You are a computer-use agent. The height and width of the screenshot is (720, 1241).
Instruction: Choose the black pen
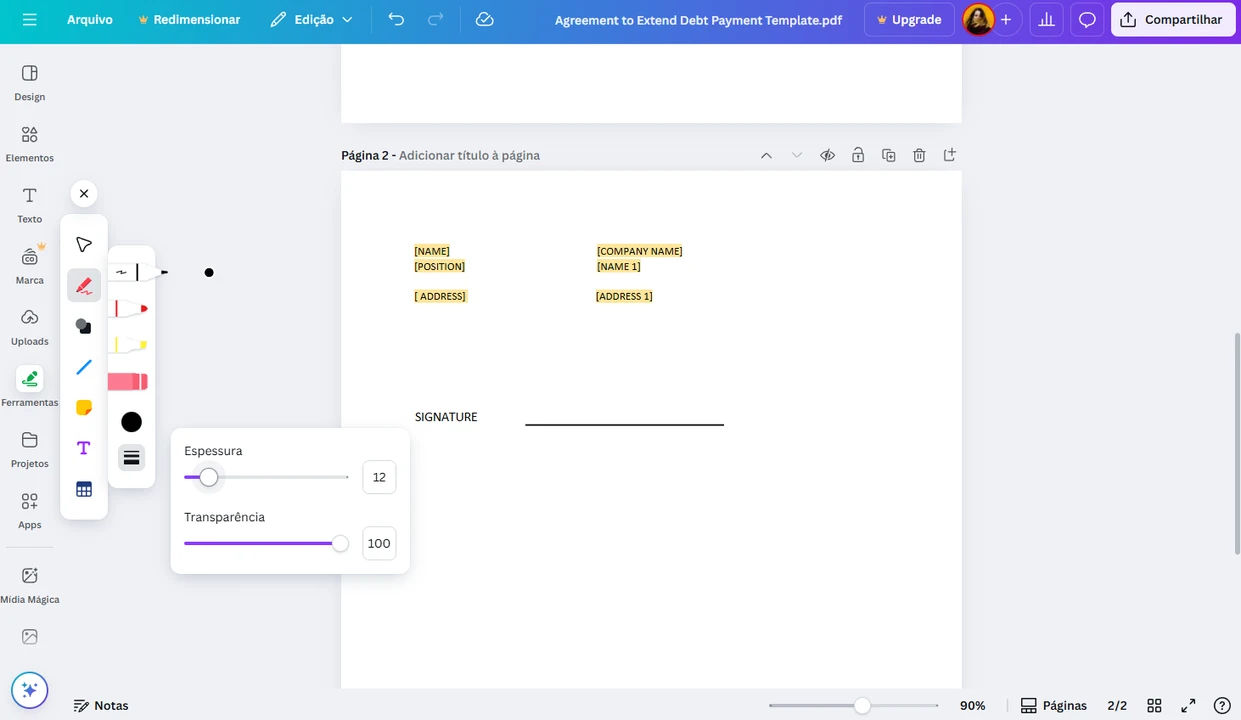(x=138, y=272)
